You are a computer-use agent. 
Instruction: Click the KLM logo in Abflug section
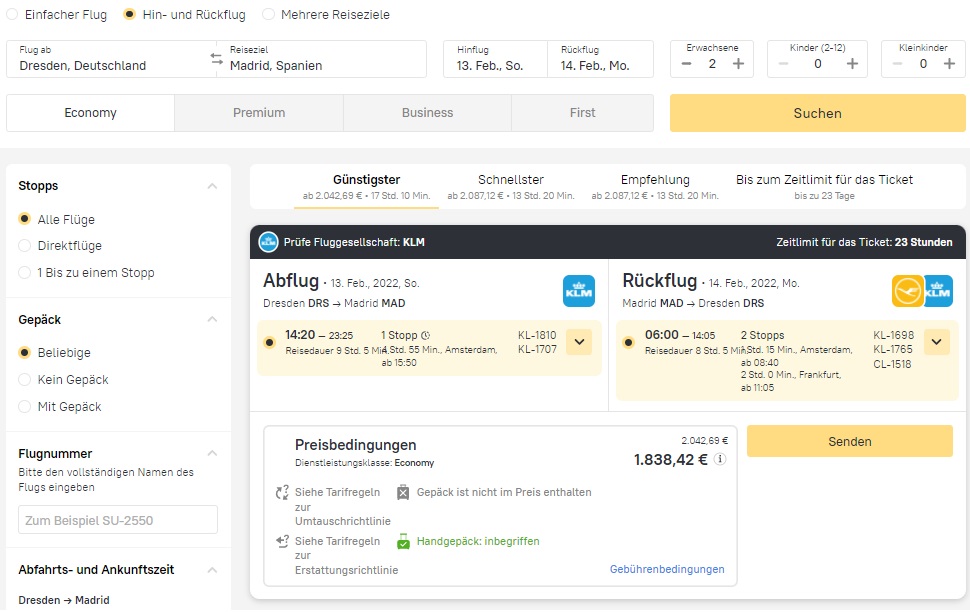pos(579,291)
